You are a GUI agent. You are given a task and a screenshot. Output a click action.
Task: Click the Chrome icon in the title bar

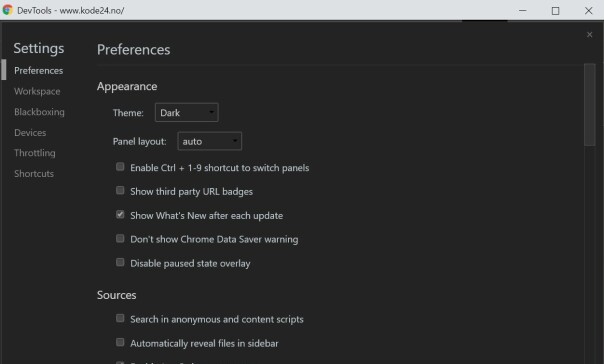[x=8, y=10]
